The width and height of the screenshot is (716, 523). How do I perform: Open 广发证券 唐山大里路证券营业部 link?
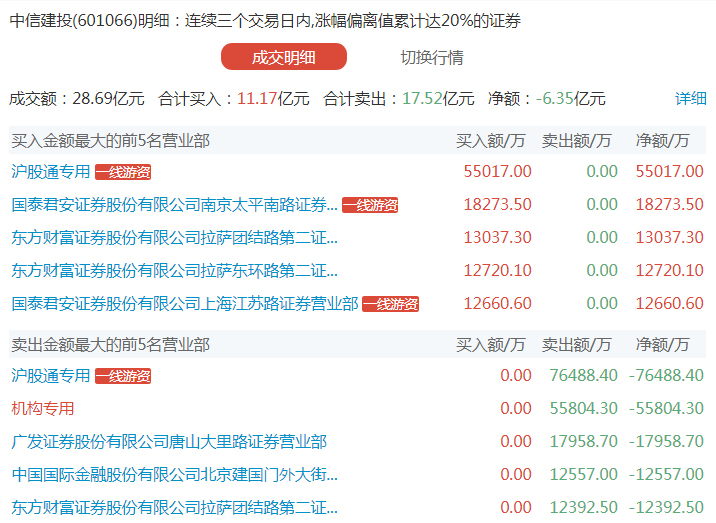pyautogui.click(x=169, y=442)
